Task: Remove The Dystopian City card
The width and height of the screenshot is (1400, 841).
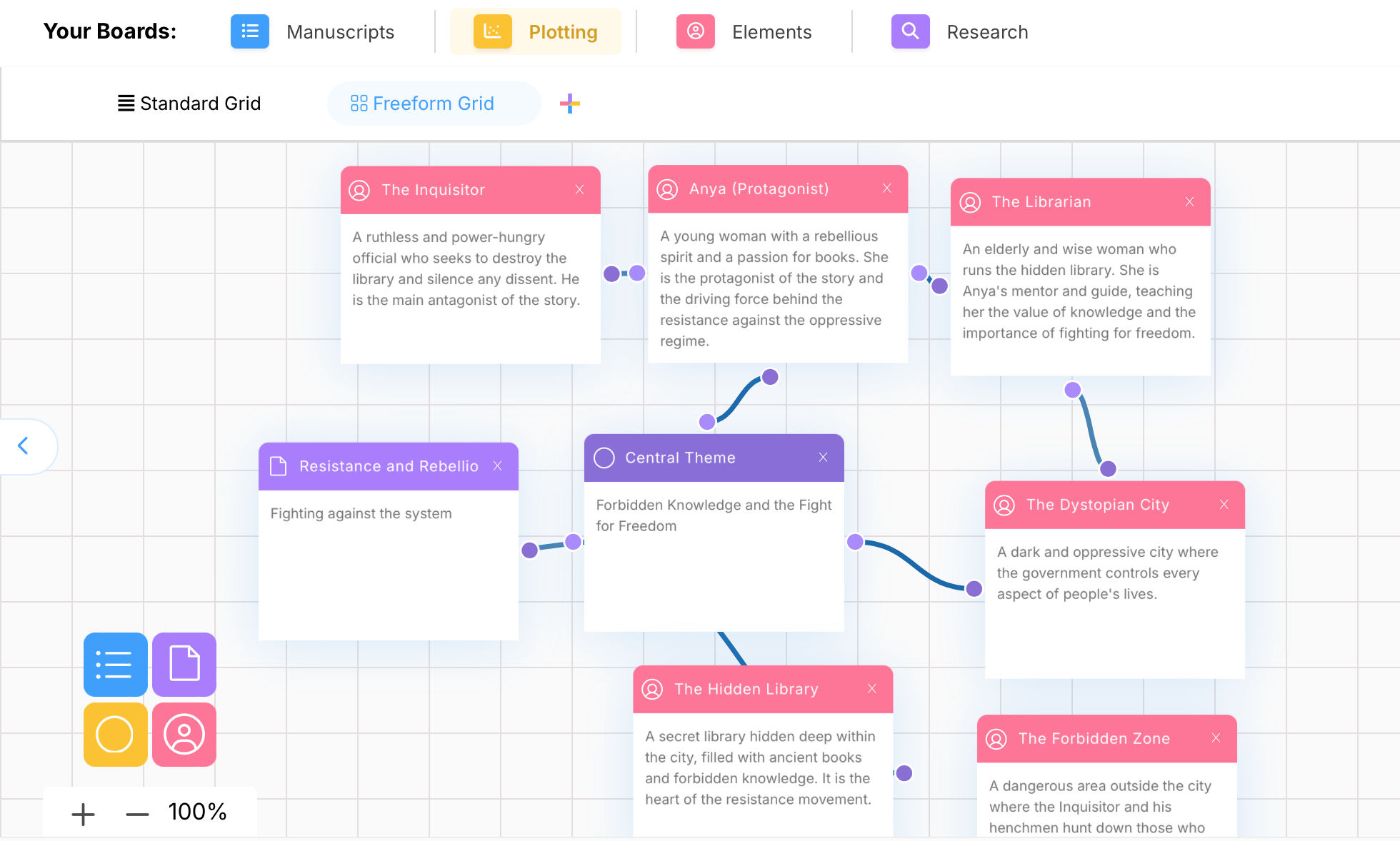Action: click(1224, 504)
